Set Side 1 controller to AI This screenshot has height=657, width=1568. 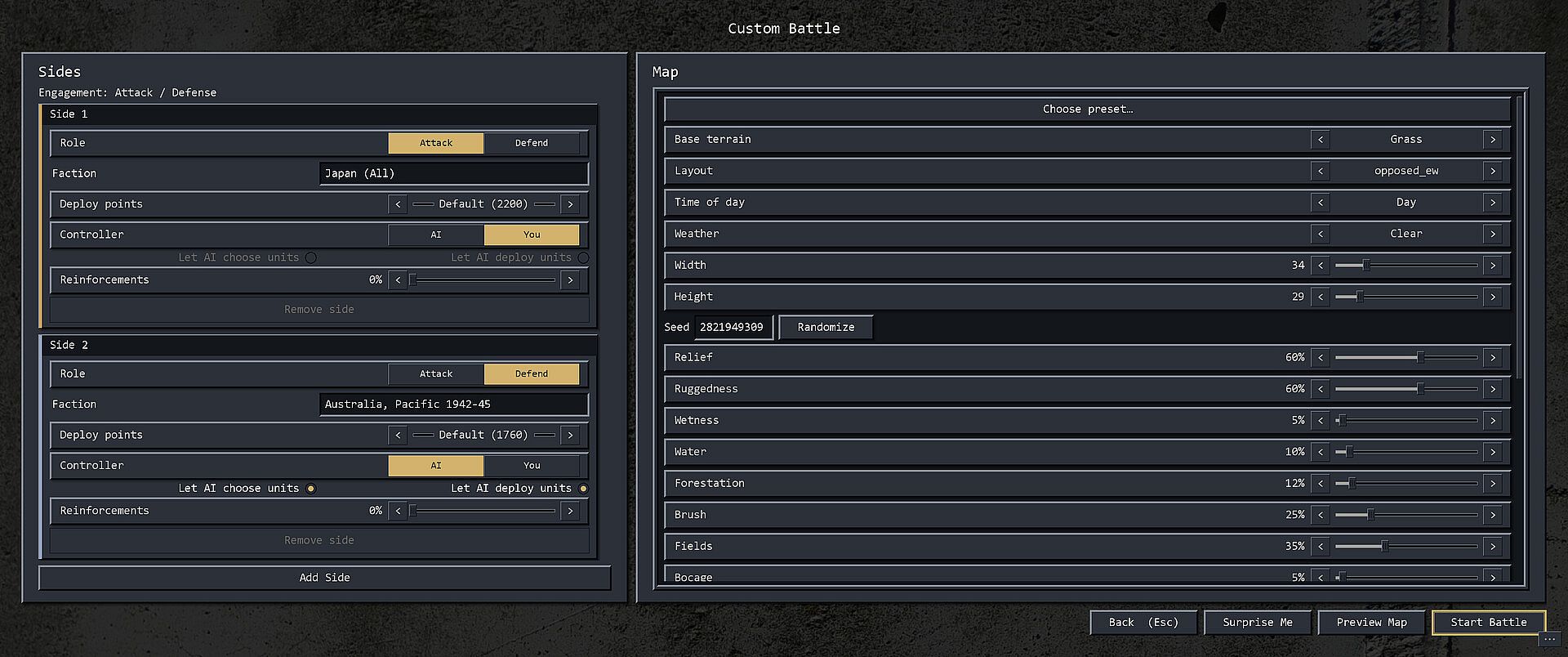point(436,235)
